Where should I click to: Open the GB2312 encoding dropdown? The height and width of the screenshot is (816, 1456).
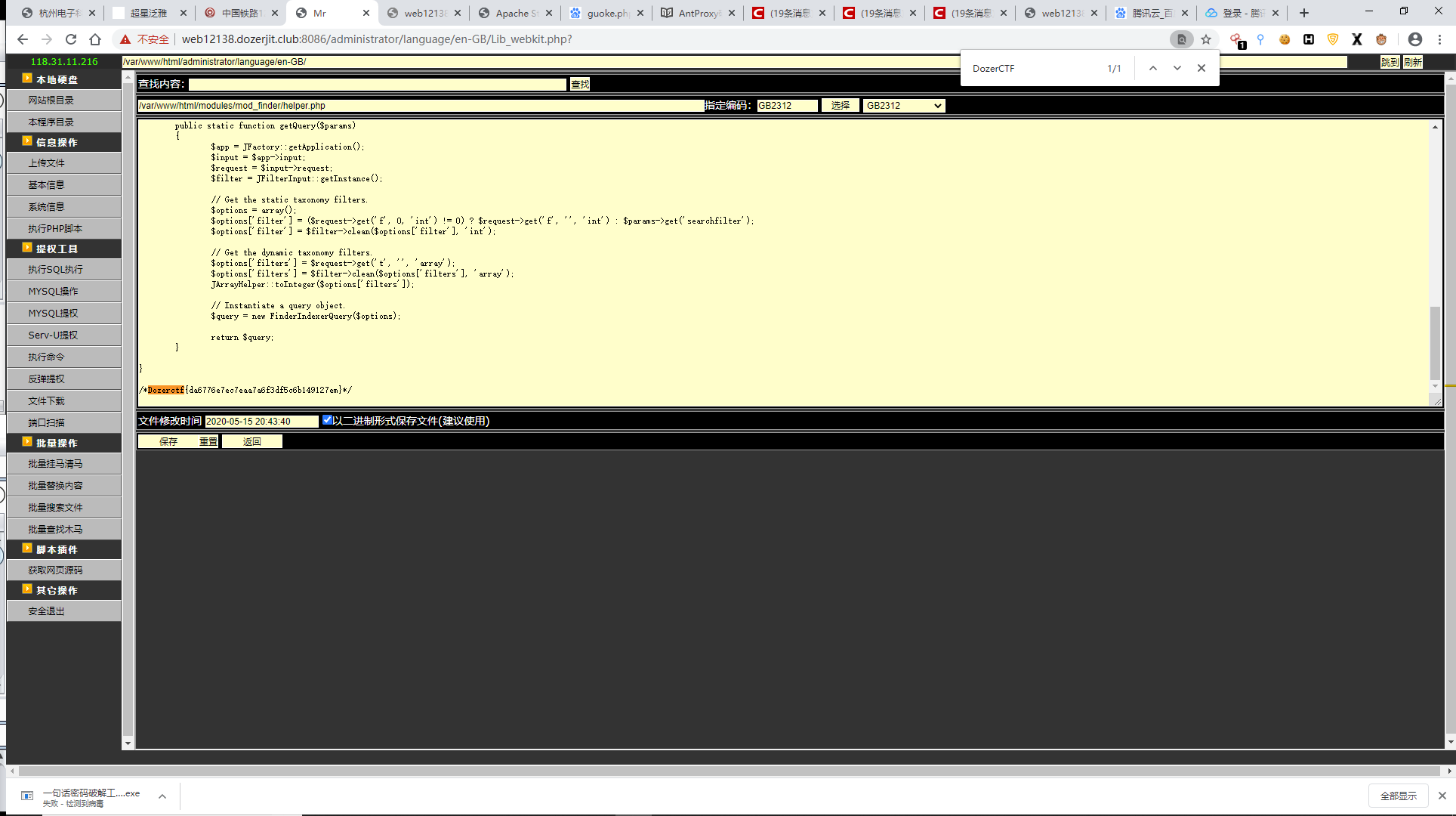coord(904,106)
